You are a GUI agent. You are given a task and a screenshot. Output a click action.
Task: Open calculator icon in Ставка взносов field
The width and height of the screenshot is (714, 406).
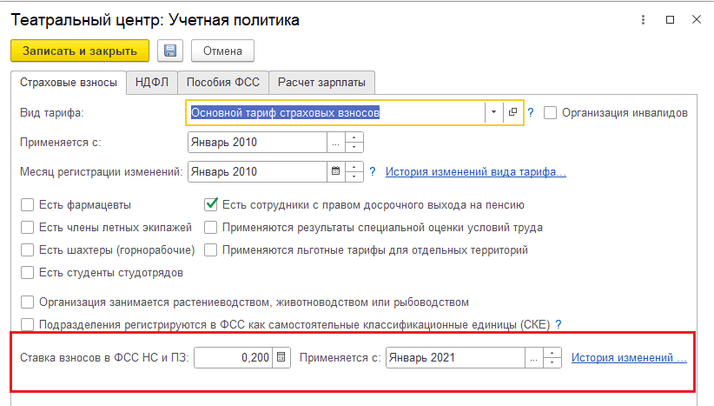coord(281,357)
